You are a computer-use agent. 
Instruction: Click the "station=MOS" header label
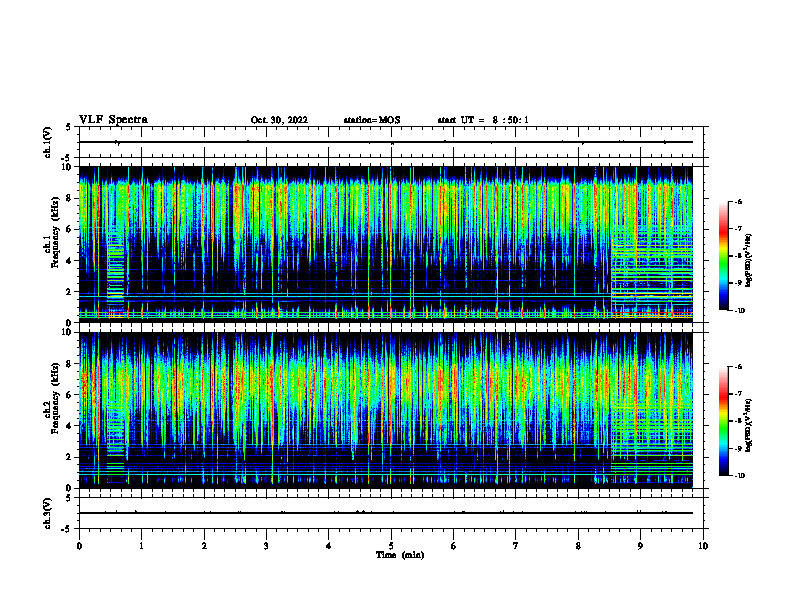[372, 120]
